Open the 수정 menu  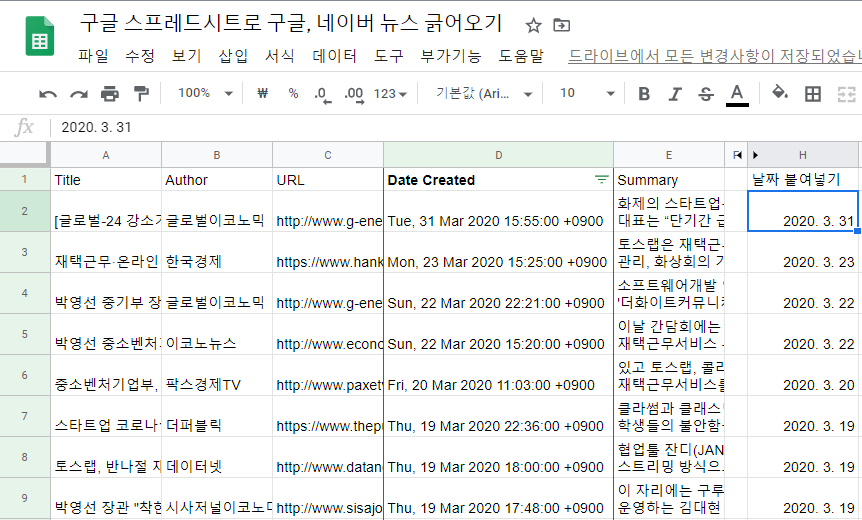(140, 56)
